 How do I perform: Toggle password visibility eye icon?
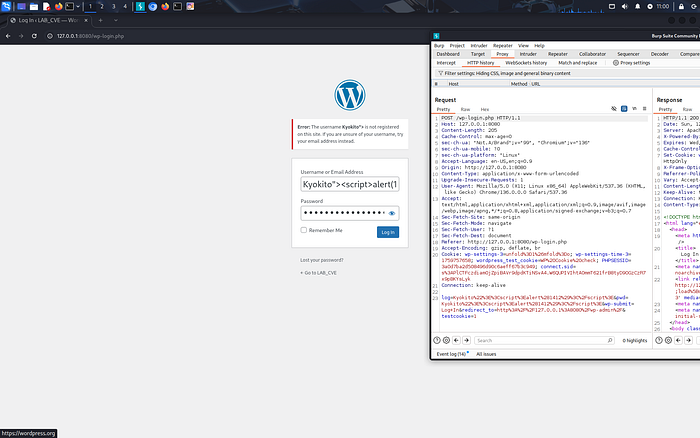[x=392, y=213]
